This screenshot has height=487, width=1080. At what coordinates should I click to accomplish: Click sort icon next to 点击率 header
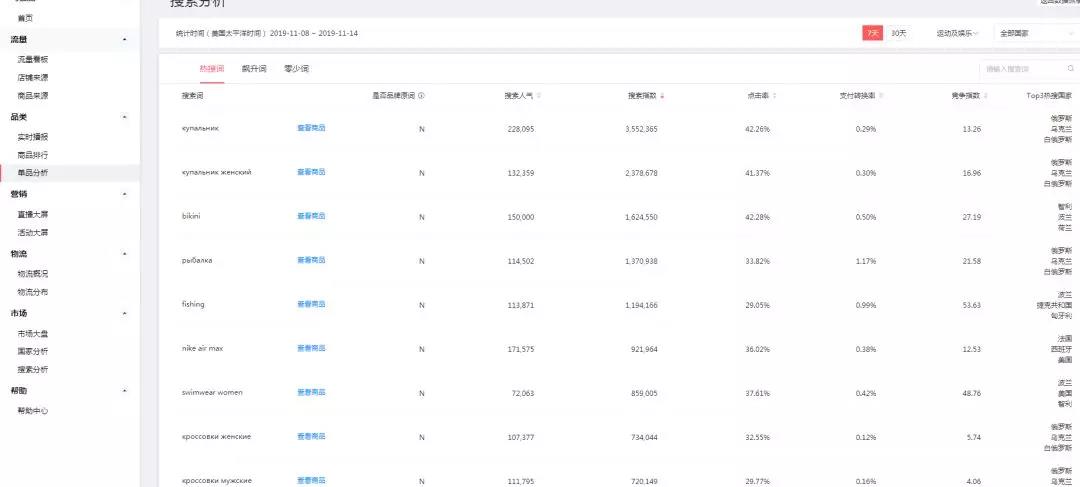point(774,96)
